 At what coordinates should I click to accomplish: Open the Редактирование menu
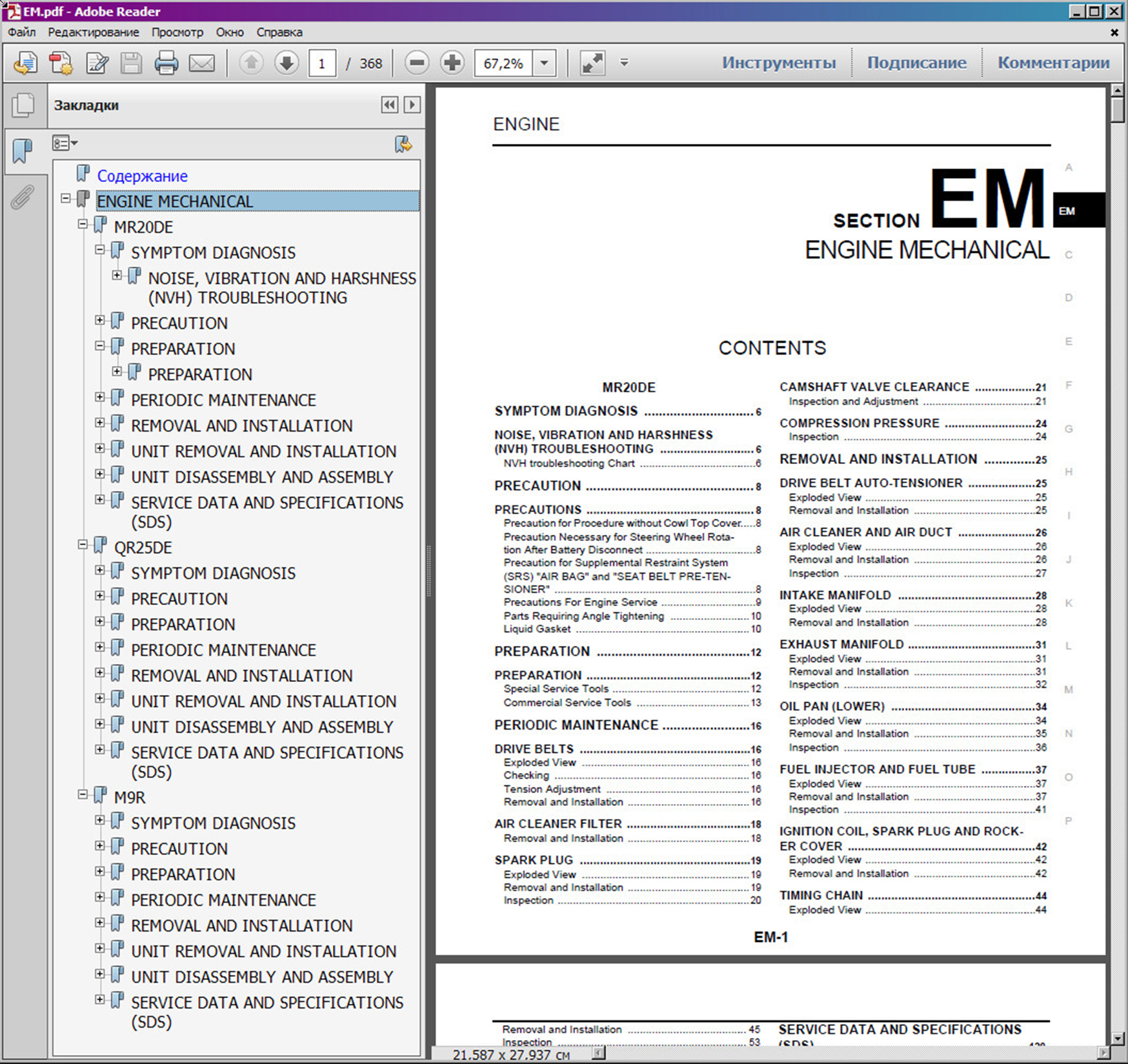click(94, 32)
